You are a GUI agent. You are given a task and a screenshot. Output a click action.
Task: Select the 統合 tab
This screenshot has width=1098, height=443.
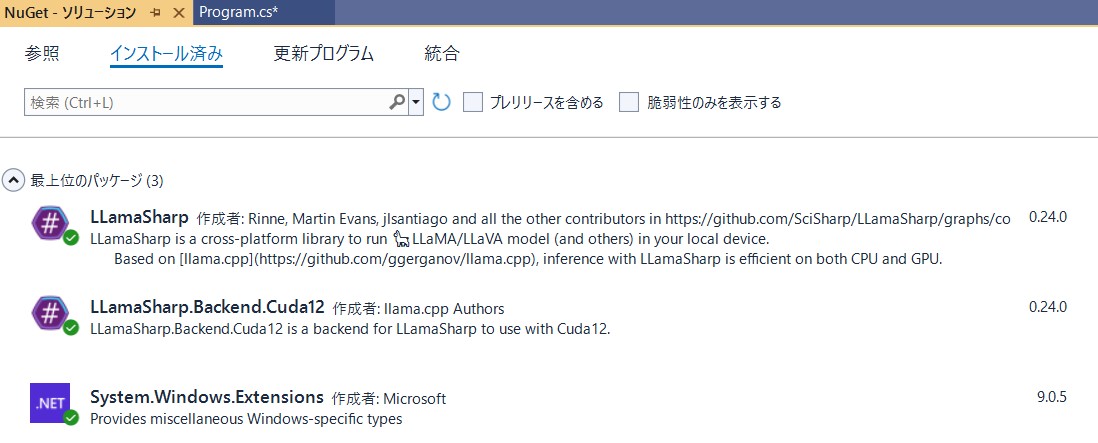tap(442, 53)
